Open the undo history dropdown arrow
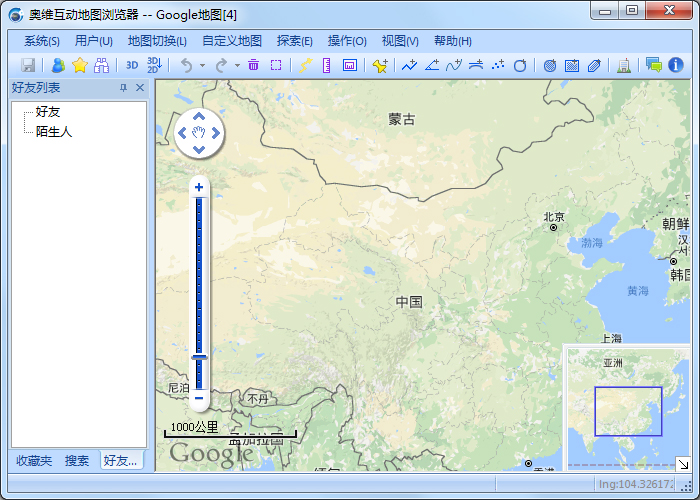 click(x=202, y=66)
